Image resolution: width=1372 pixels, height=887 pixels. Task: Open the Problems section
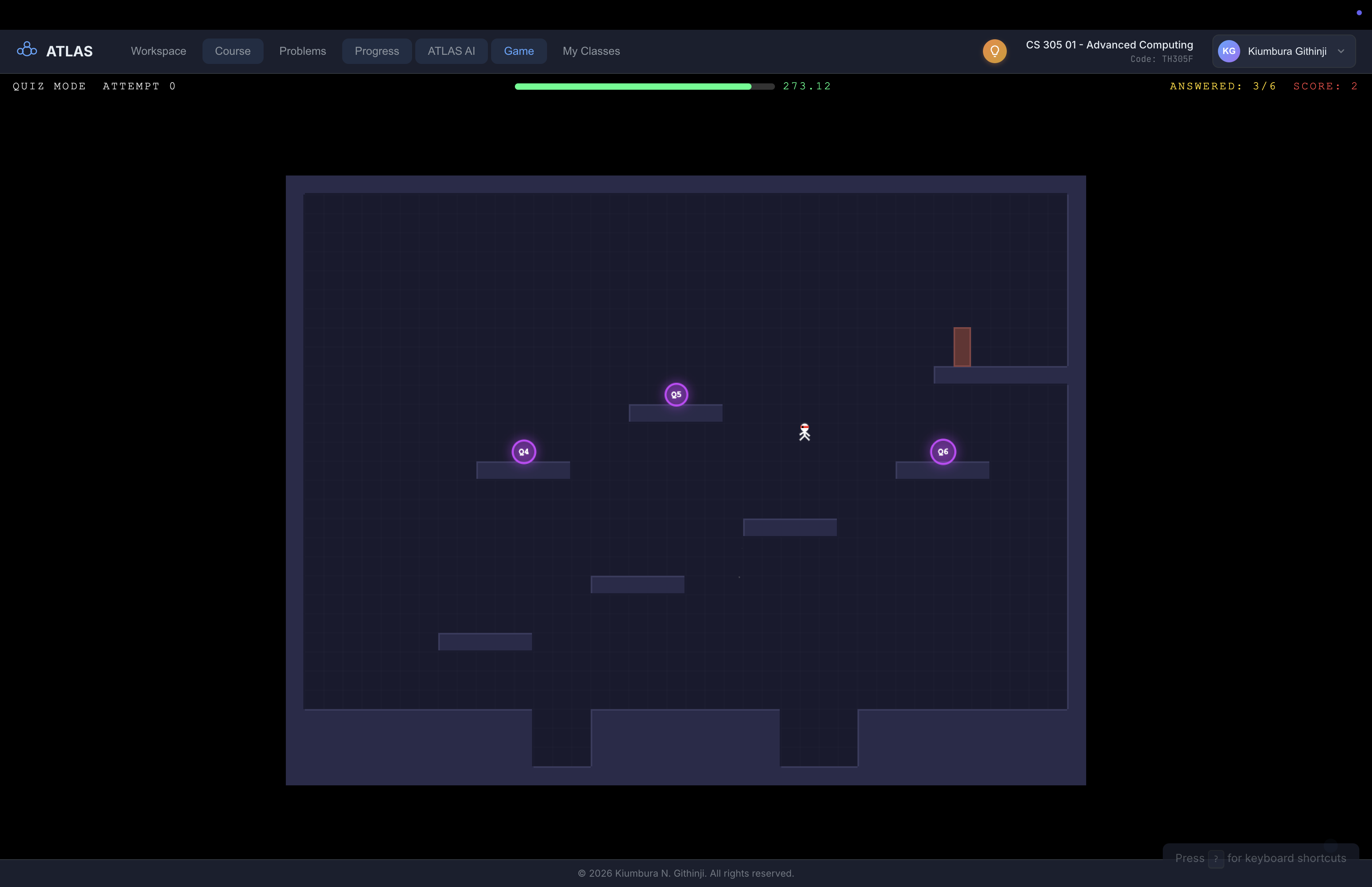[x=303, y=51]
